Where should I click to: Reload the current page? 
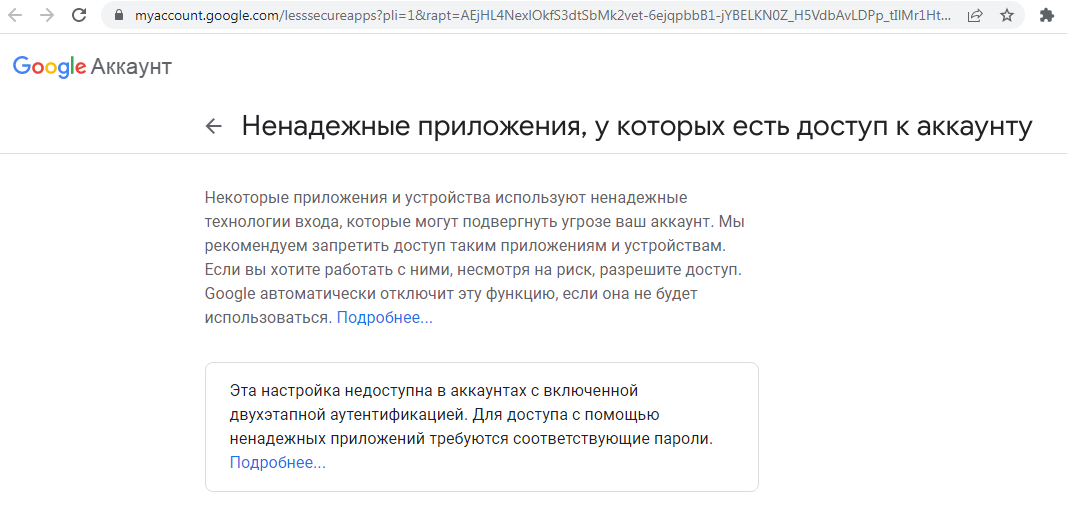tap(79, 15)
